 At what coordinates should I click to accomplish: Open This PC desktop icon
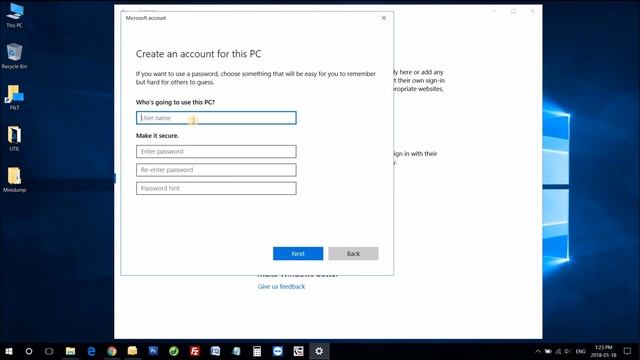pyautogui.click(x=15, y=16)
